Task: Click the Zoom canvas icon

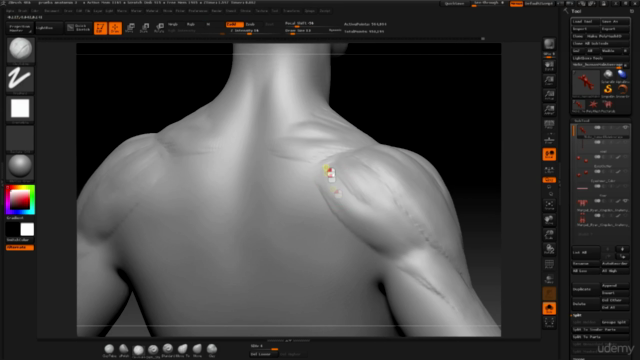Action: tap(549, 81)
